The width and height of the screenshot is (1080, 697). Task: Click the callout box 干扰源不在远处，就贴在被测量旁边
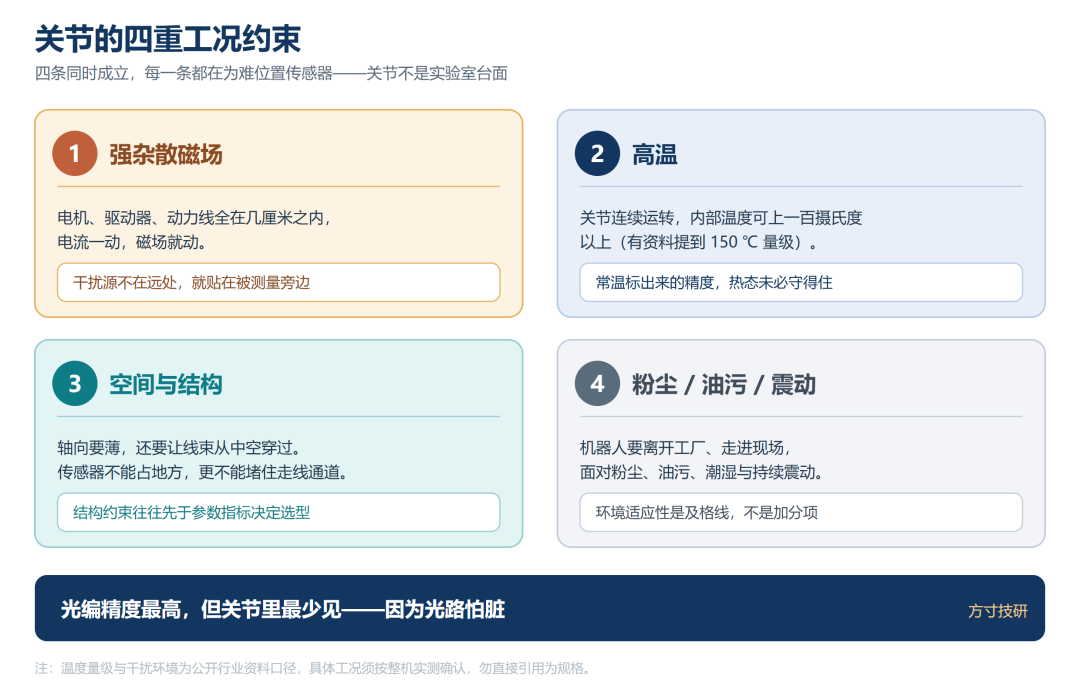(x=278, y=282)
